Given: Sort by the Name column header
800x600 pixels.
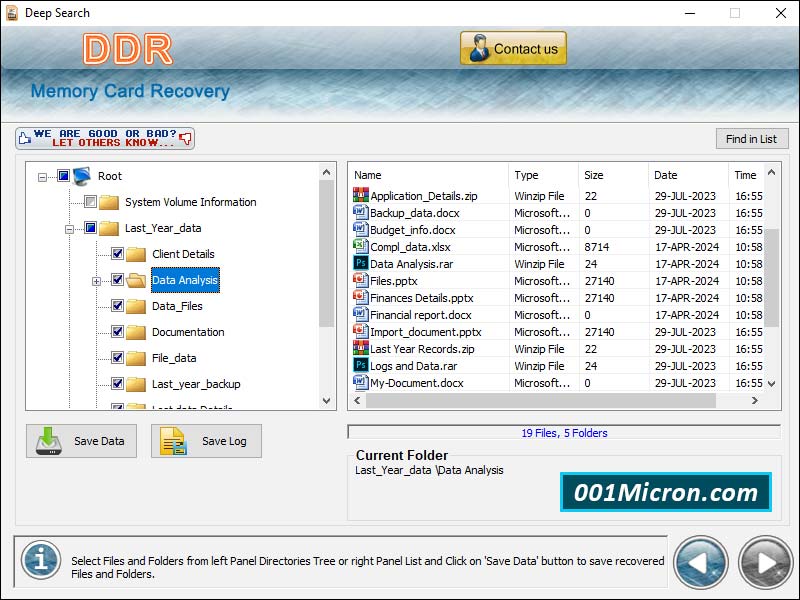Looking at the screenshot, I should [428, 175].
